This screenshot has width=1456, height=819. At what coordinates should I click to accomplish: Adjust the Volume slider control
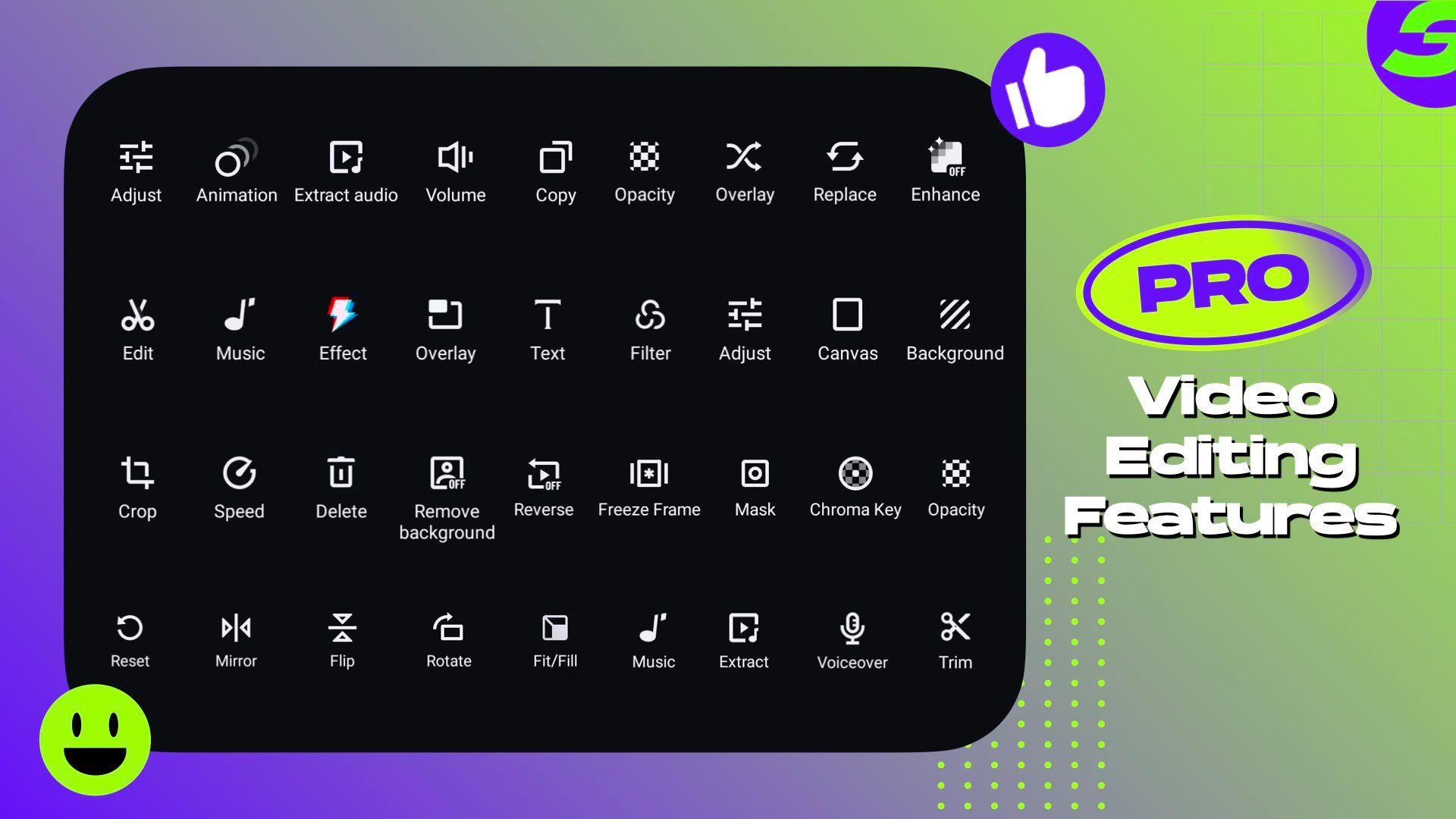[454, 170]
